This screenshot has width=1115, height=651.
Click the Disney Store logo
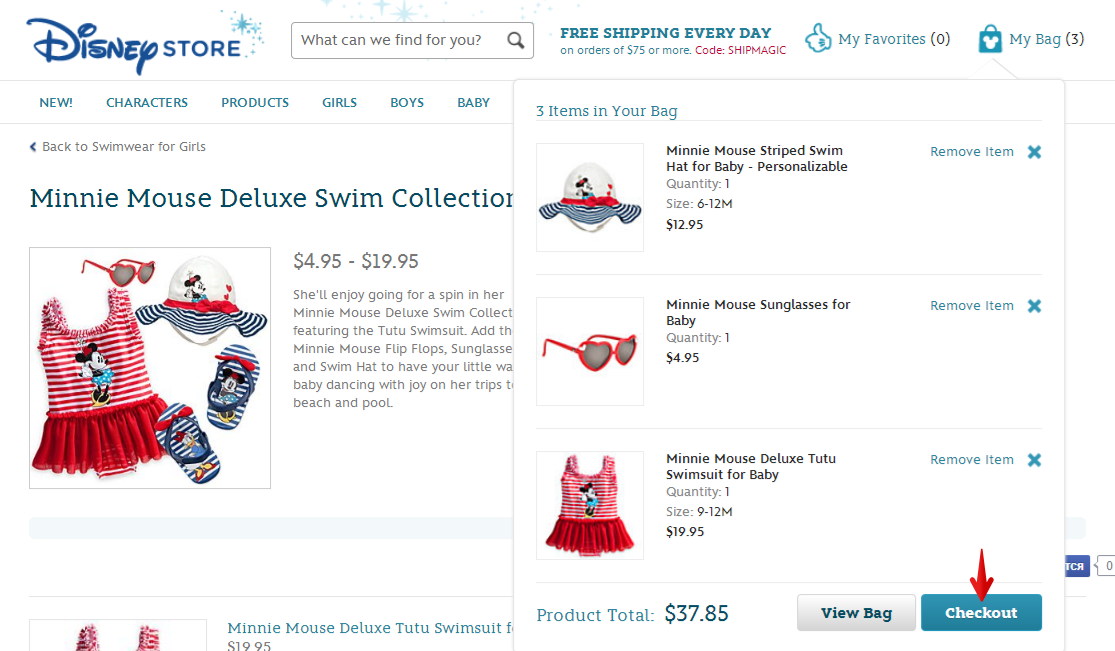(135, 44)
